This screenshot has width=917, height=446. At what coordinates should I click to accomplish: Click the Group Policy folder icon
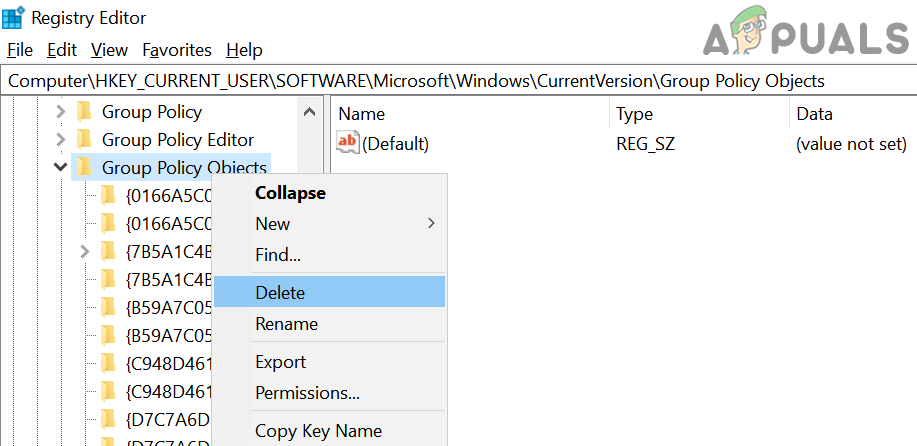(x=85, y=112)
